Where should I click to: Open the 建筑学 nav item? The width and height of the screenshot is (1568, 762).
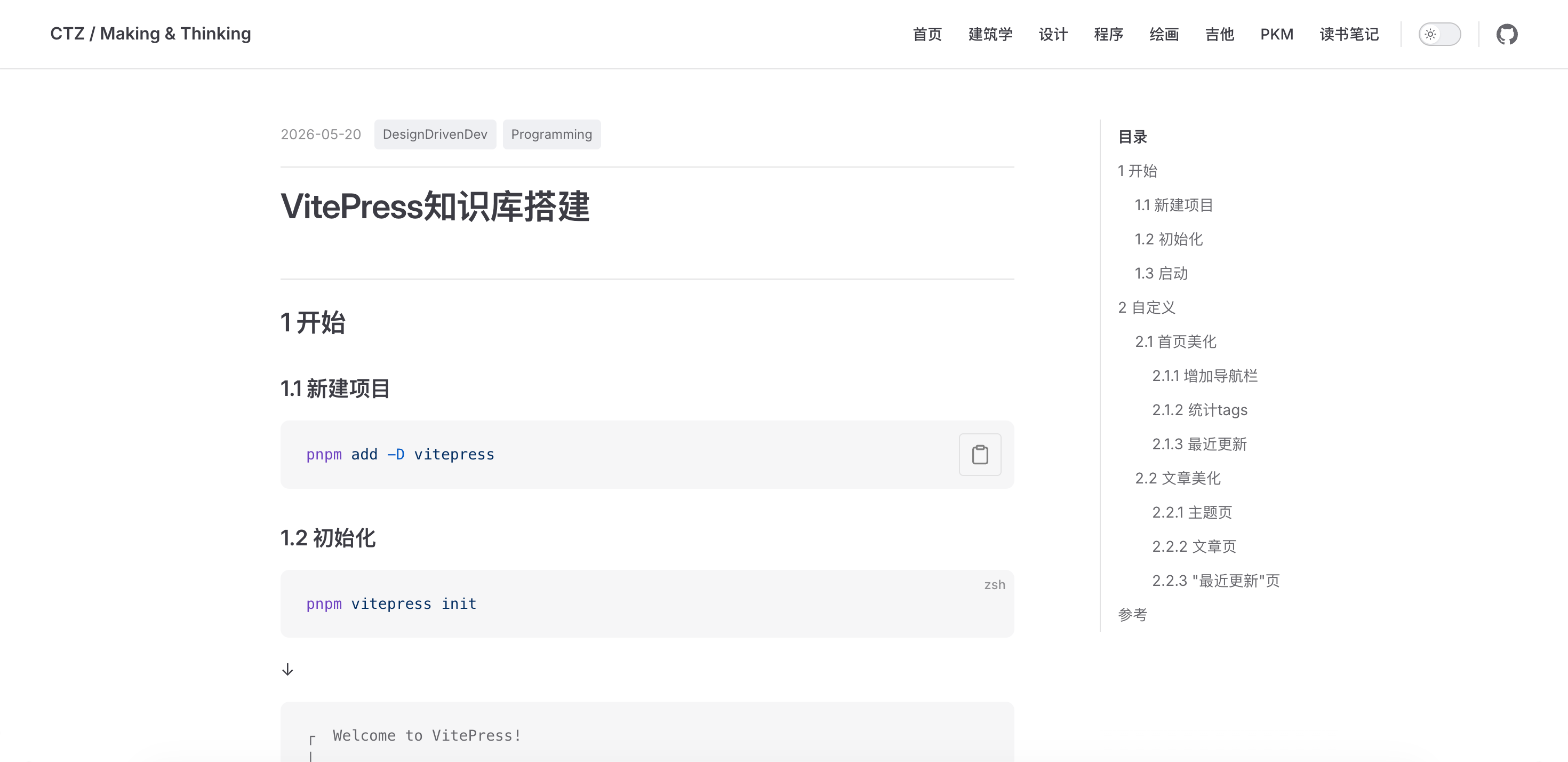990,34
